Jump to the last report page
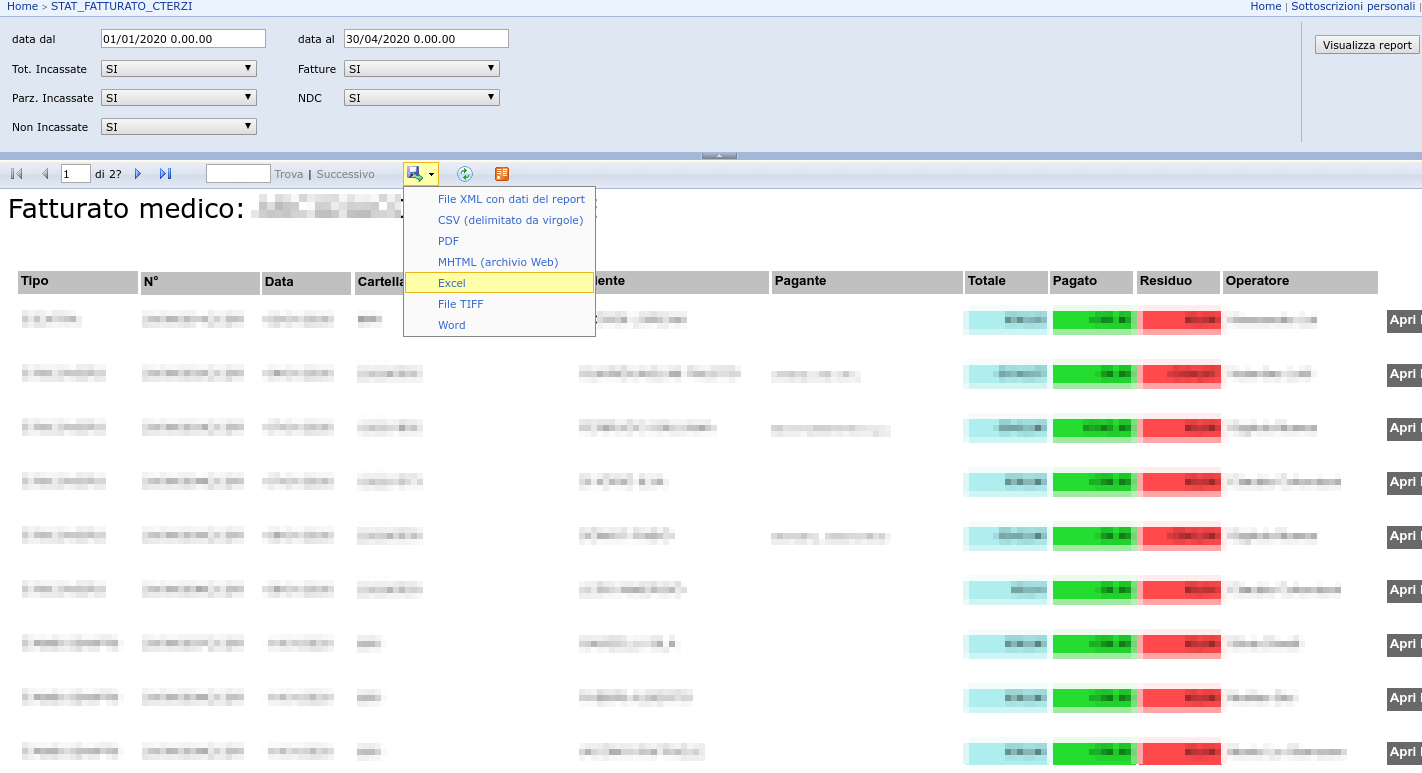Screen dimensions: 1422x773 165,174
